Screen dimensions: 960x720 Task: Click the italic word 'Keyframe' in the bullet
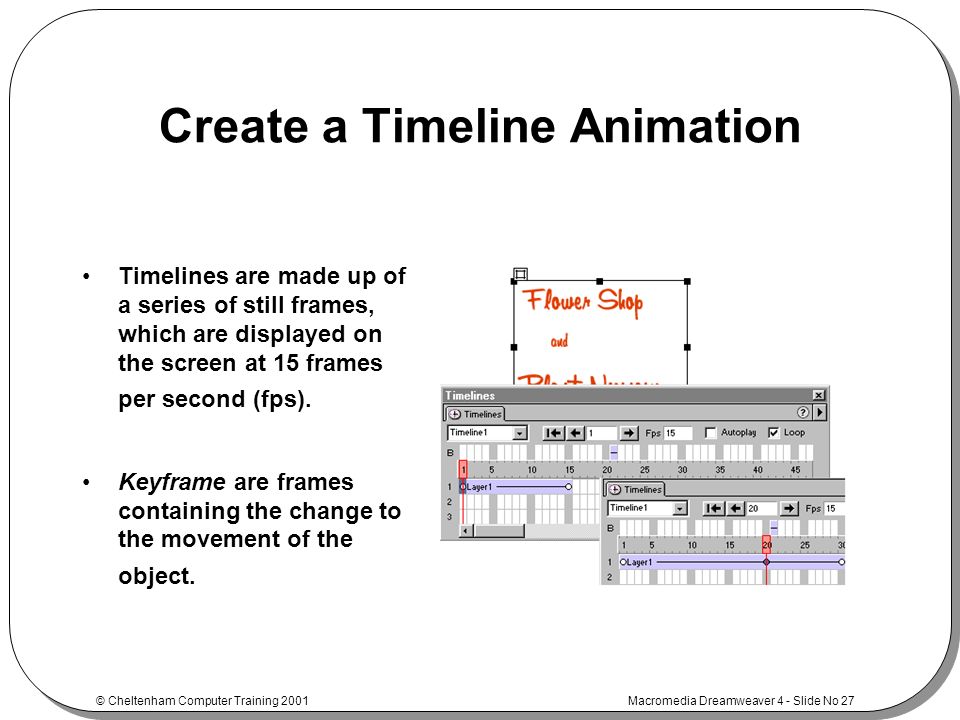[172, 482]
